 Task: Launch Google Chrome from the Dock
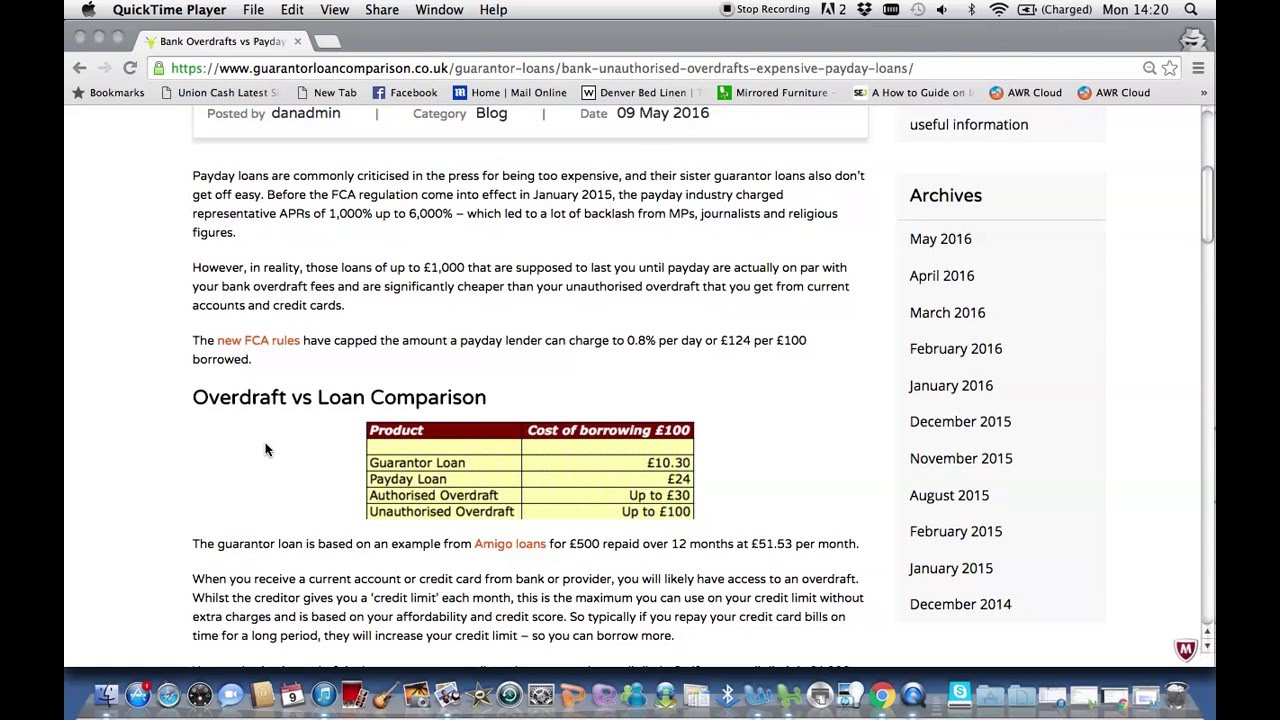click(882, 695)
